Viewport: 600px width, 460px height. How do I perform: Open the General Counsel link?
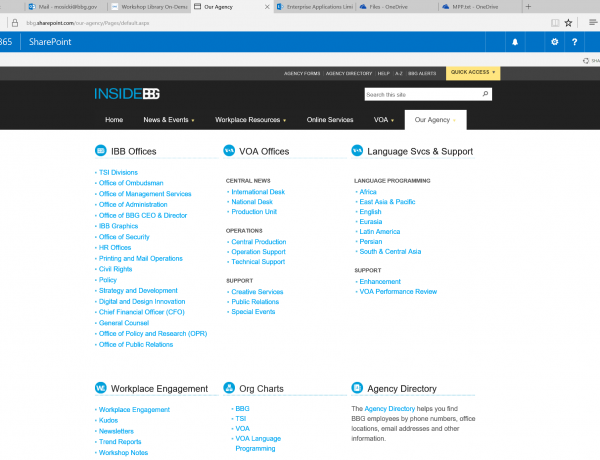click(x=124, y=323)
